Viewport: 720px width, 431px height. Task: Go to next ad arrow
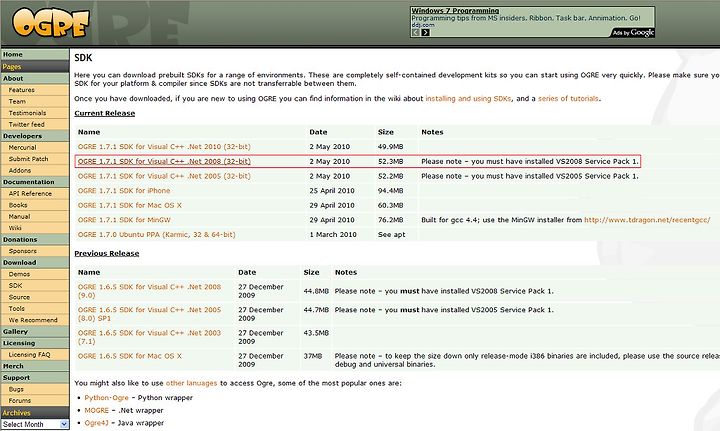tap(425, 33)
